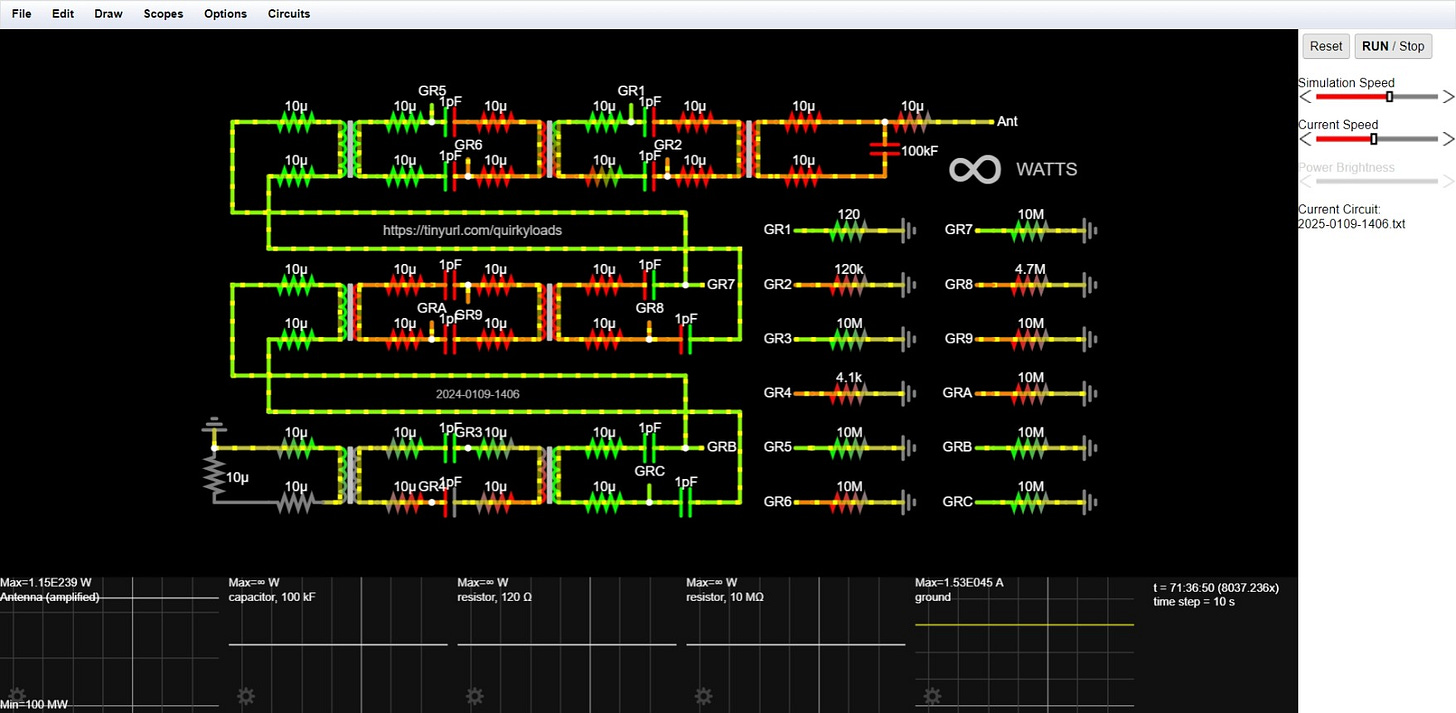Select the infinity symbol next to WATTS
This screenshot has height=713, width=1456.
pos(974,169)
